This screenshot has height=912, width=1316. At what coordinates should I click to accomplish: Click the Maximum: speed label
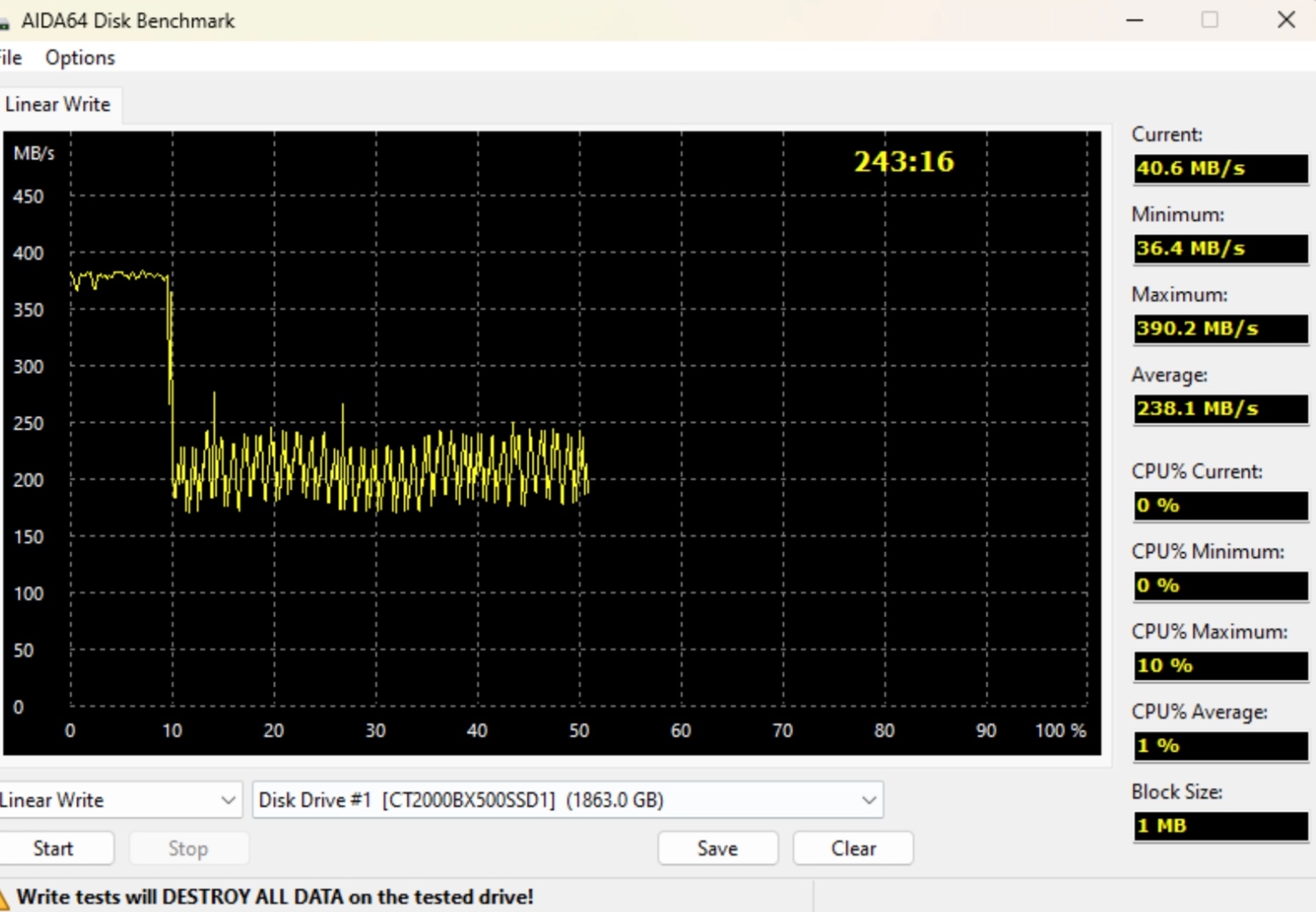(1179, 295)
